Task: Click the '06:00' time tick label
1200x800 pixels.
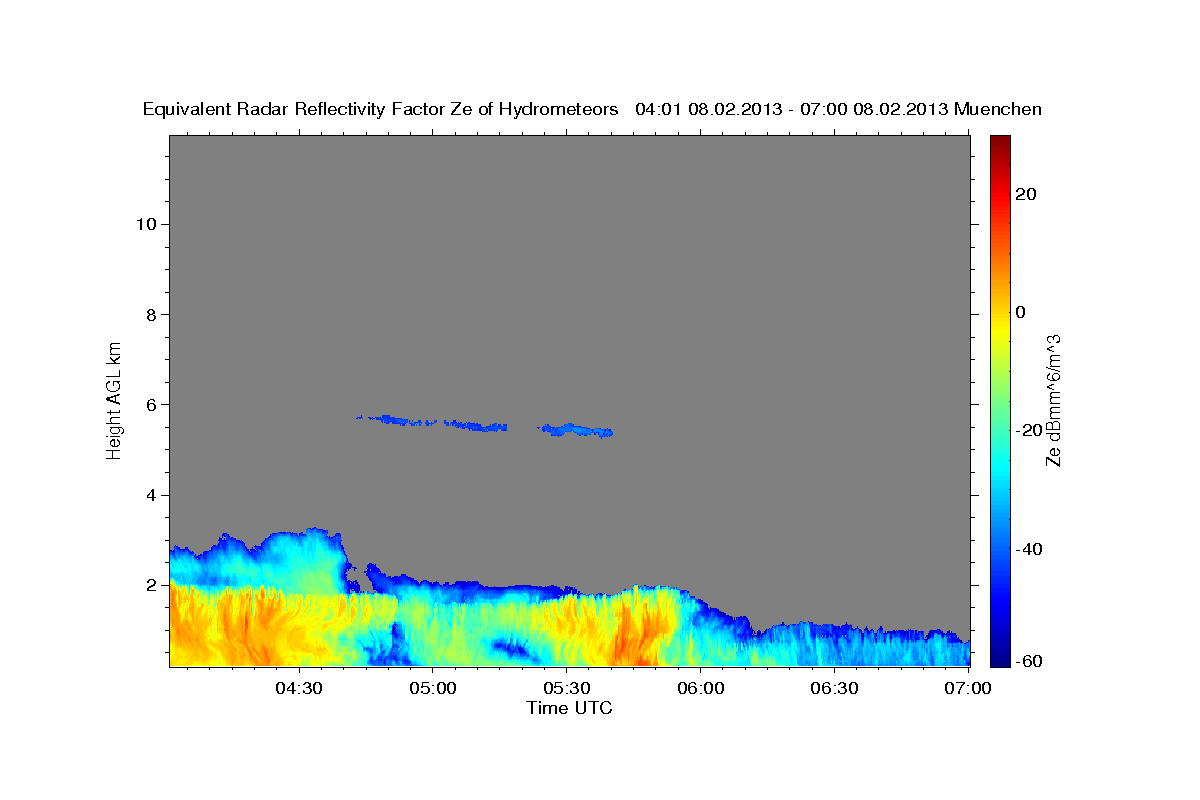Action: 701,689
